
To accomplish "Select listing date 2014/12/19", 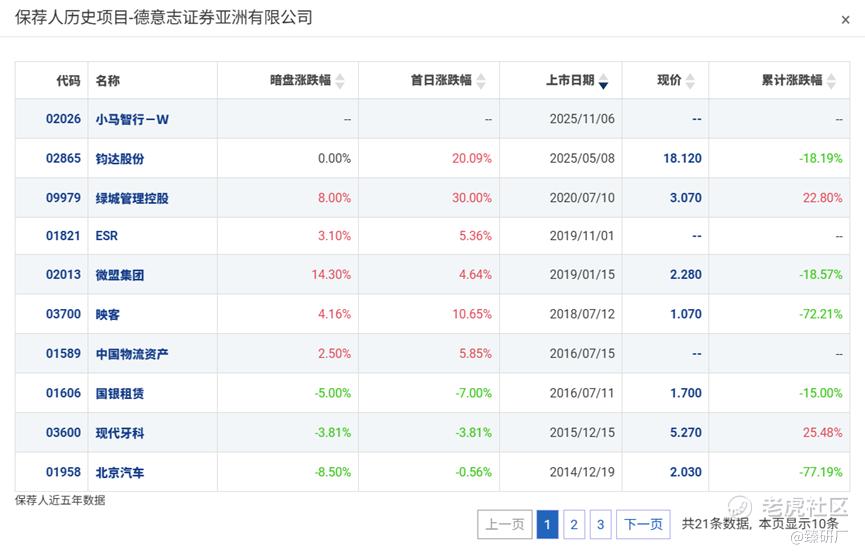I will tap(582, 473).
